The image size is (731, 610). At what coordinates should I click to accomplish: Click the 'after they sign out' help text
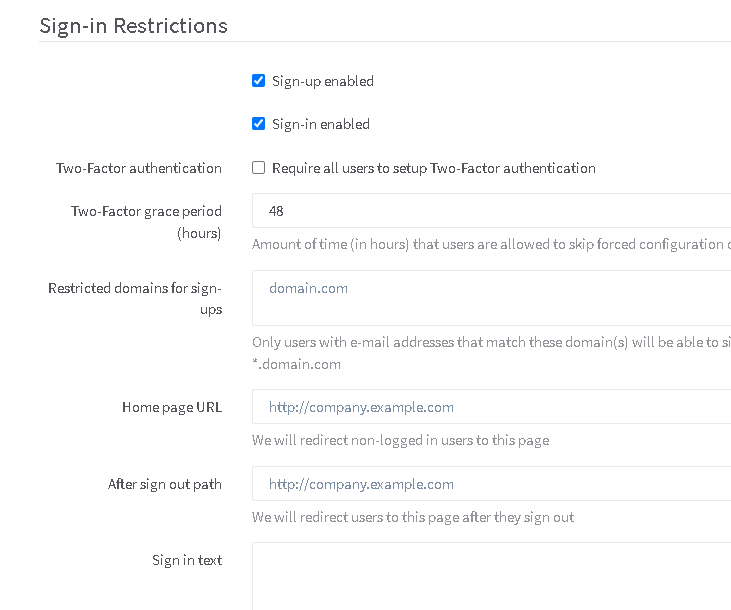(x=412, y=517)
